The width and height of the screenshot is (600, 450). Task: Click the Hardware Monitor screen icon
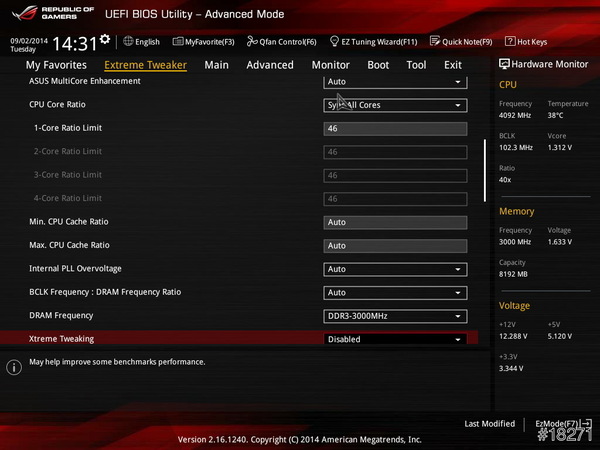[x=504, y=64]
